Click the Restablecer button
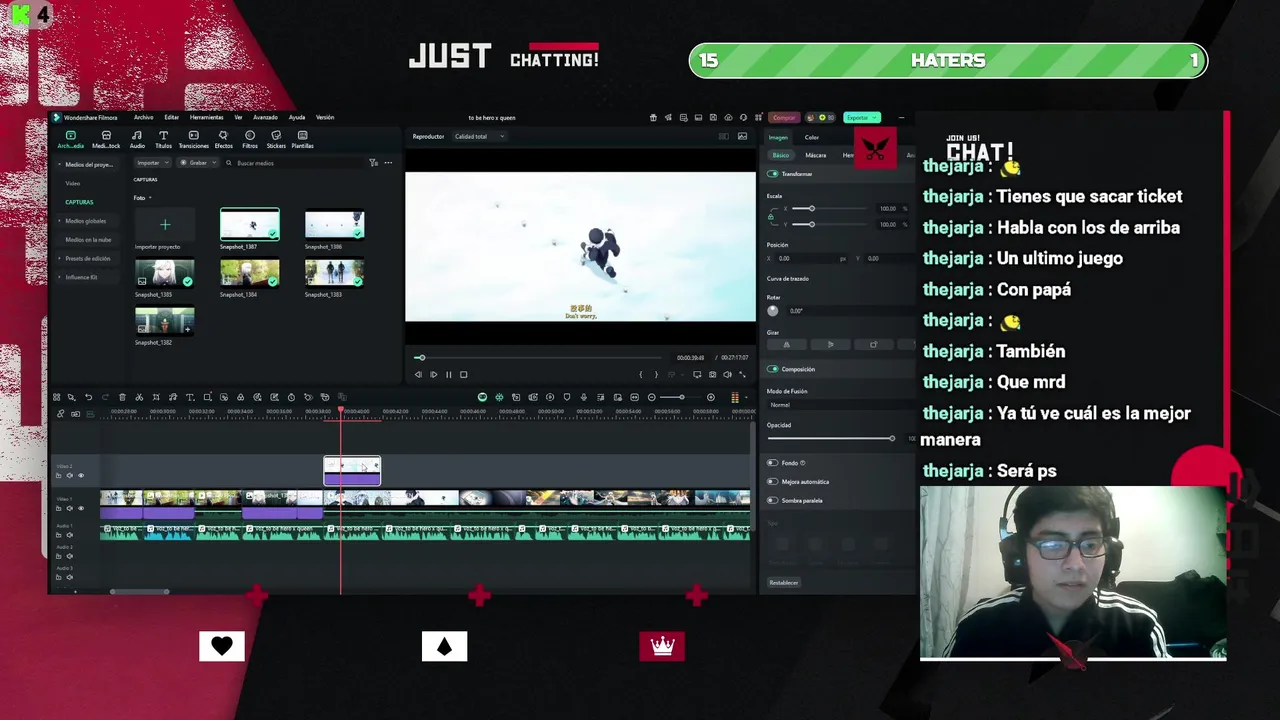Viewport: 1280px width, 720px height. tap(784, 582)
